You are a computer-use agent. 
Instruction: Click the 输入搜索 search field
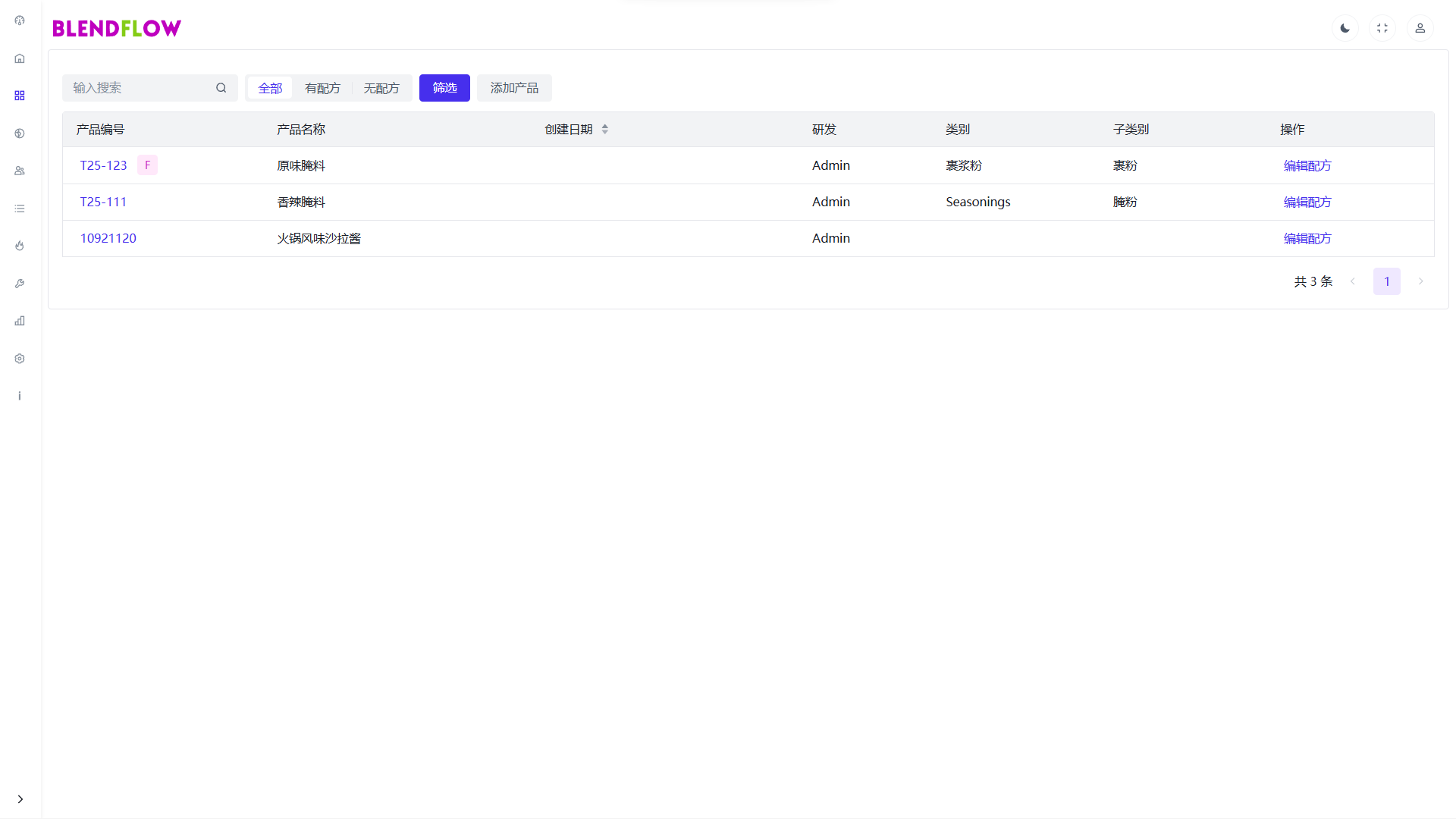(x=140, y=88)
